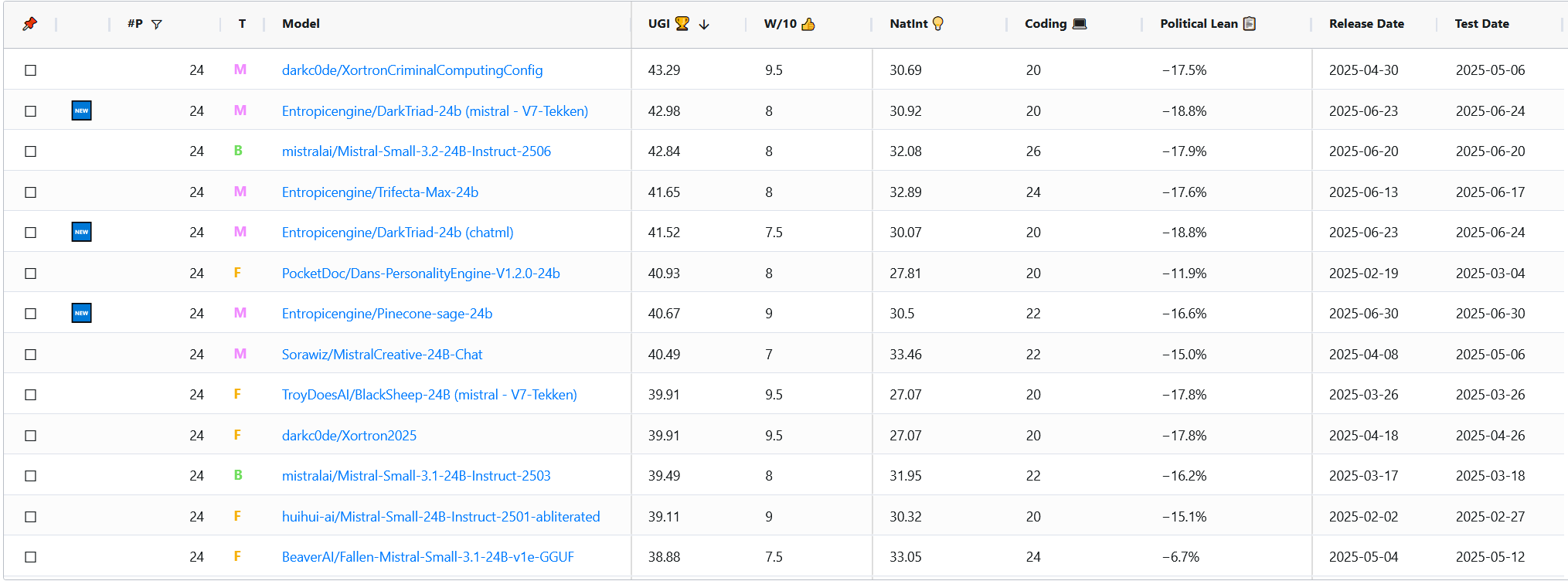Click NEW badge beside DarkTriad-24b (chatml)
Viewport: 1568px width, 581px height.
point(81,232)
